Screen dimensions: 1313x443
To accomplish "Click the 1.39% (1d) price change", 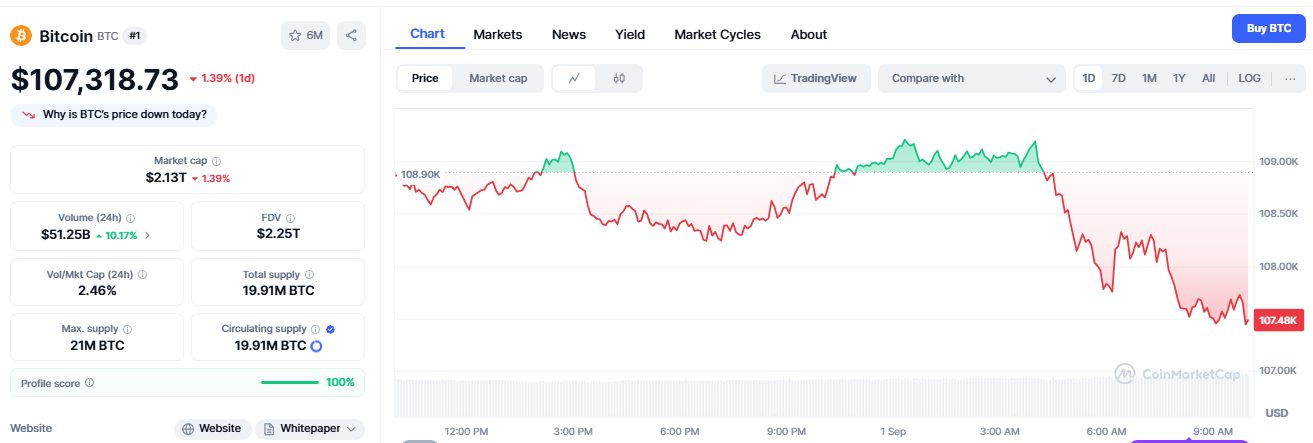I will coord(221,78).
